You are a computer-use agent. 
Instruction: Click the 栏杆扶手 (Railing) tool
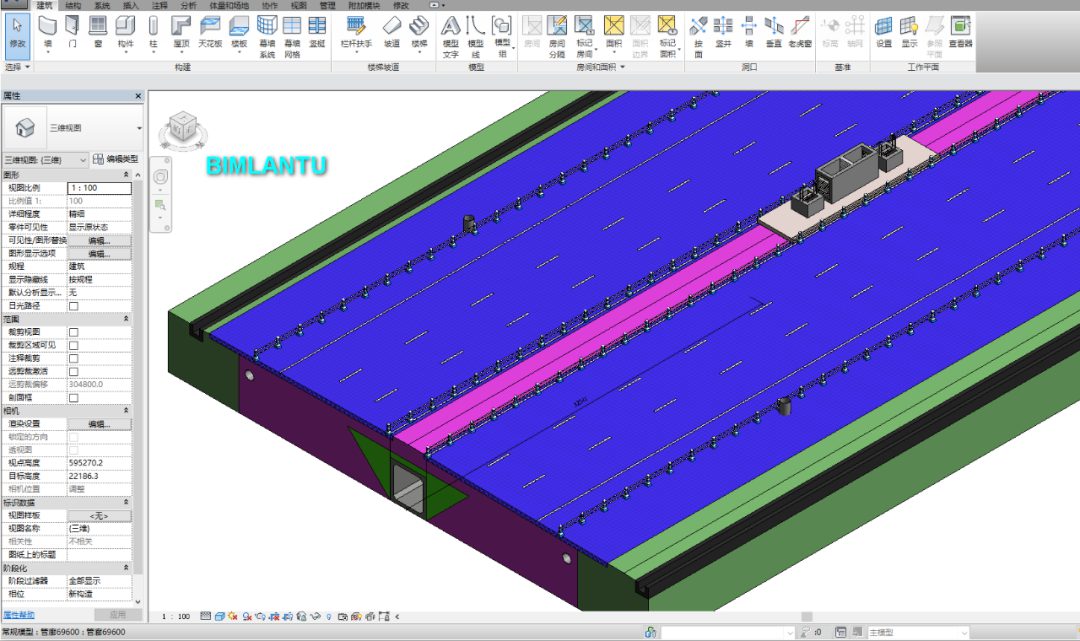(x=356, y=32)
